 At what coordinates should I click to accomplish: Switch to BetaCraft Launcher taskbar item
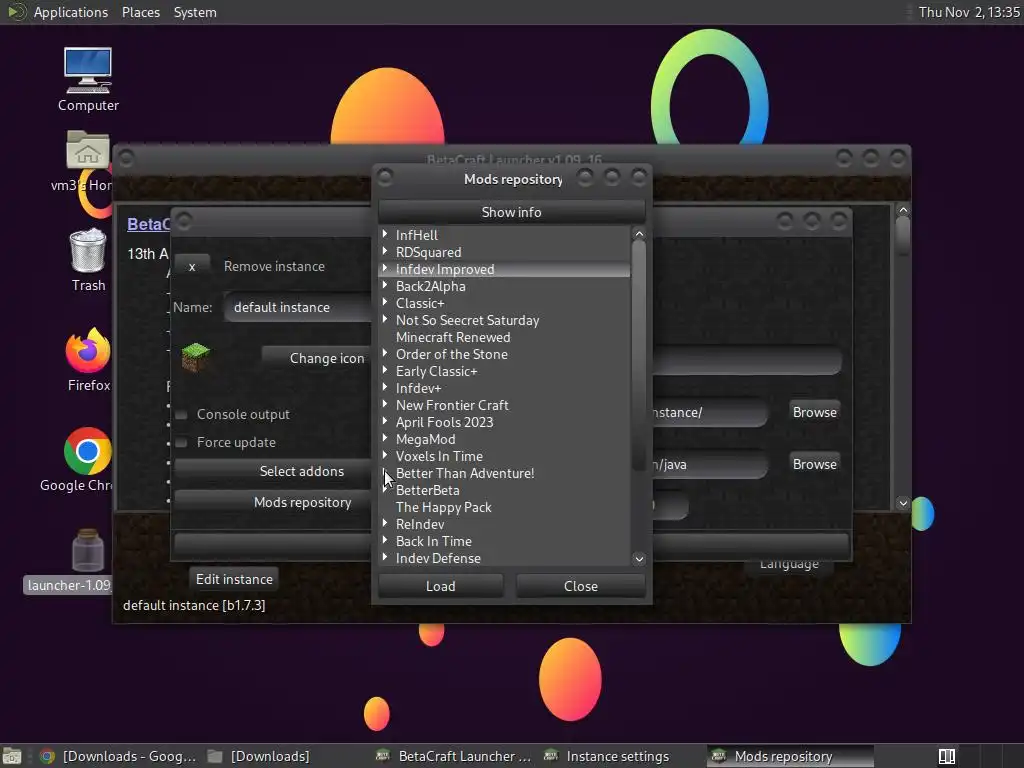[455, 756]
